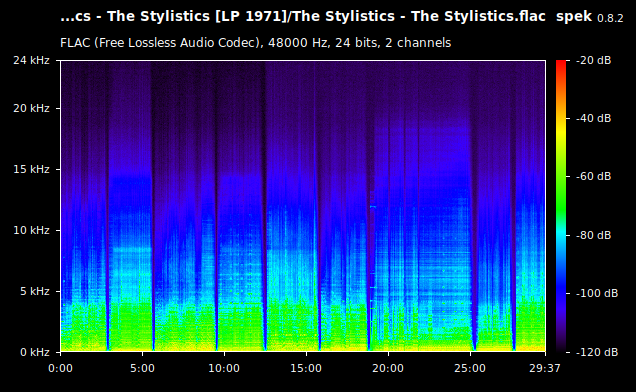Click the '10 kHz' frequency axis label
Image resolution: width=636 pixels, height=392 pixels.
tap(31, 230)
